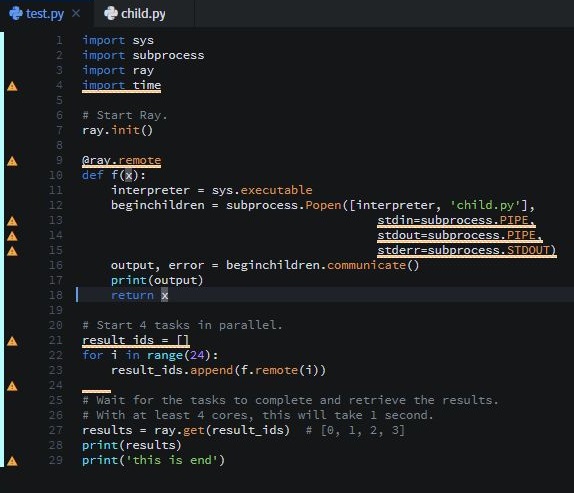Click 'print(results)' on line 28
The width and height of the screenshot is (574, 493).
click(132, 445)
